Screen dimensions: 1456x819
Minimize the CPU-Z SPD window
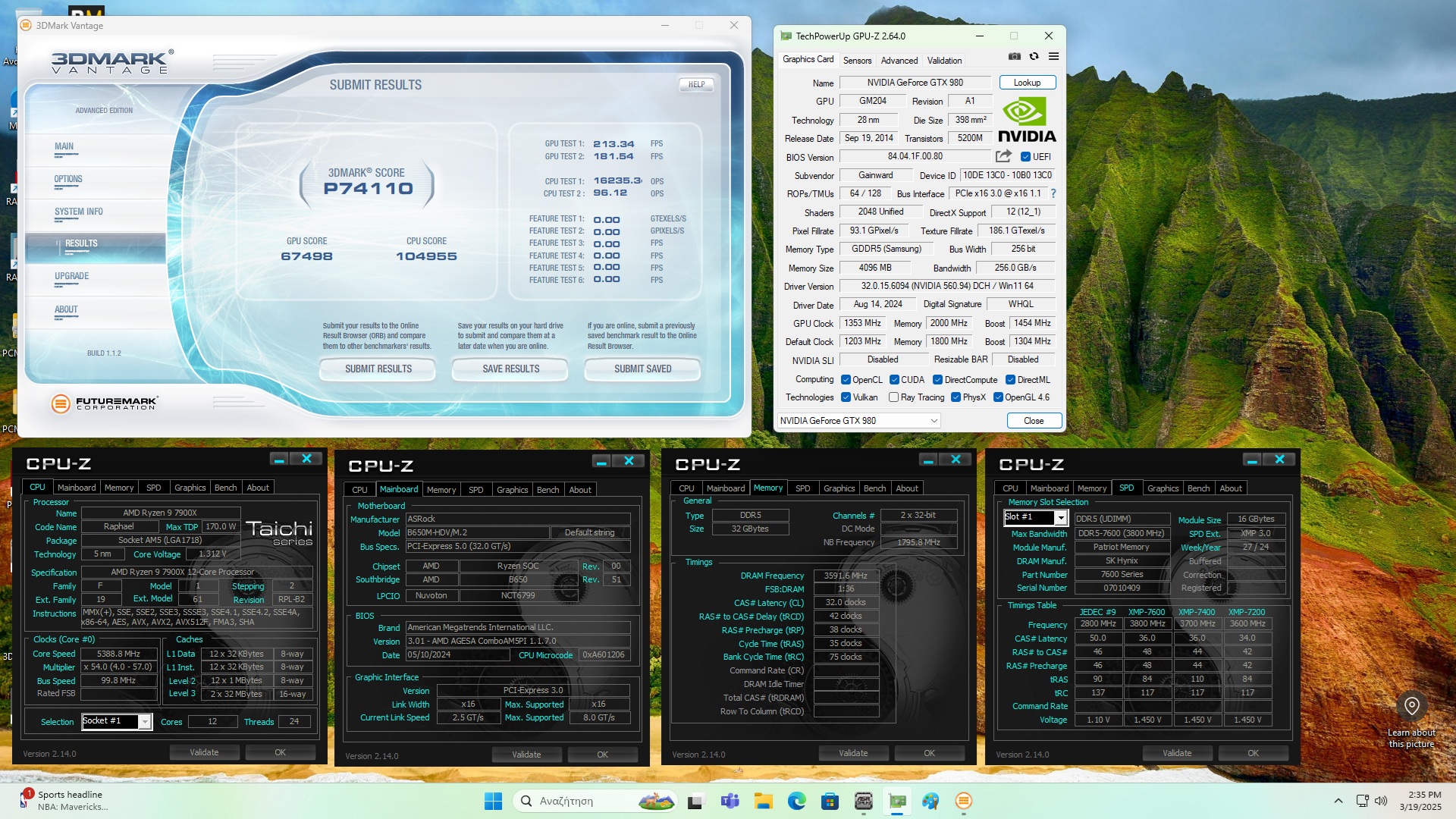(1252, 460)
